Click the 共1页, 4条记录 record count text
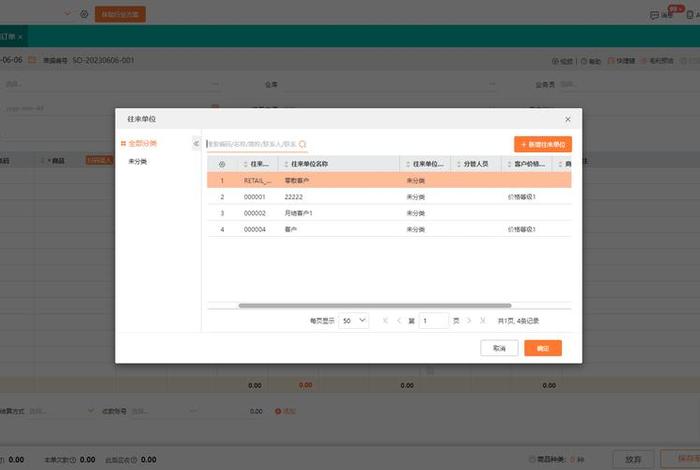Image resolution: width=700 pixels, height=470 pixels. click(x=518, y=321)
